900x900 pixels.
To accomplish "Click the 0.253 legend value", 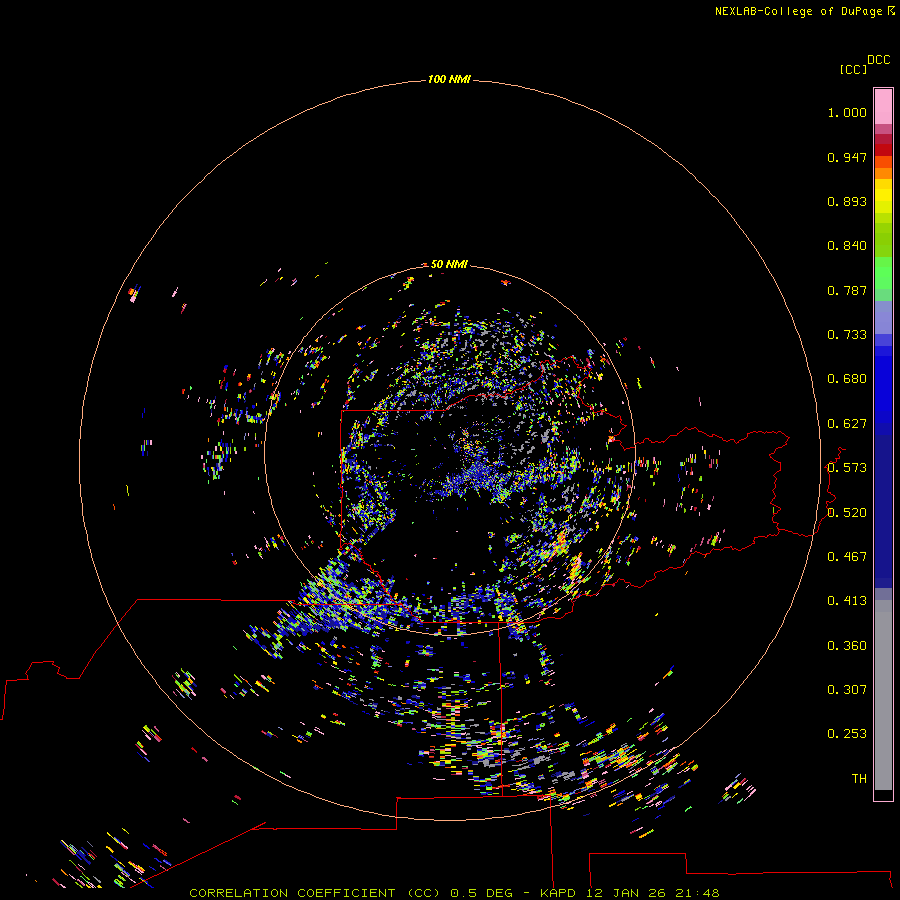I will point(847,734).
